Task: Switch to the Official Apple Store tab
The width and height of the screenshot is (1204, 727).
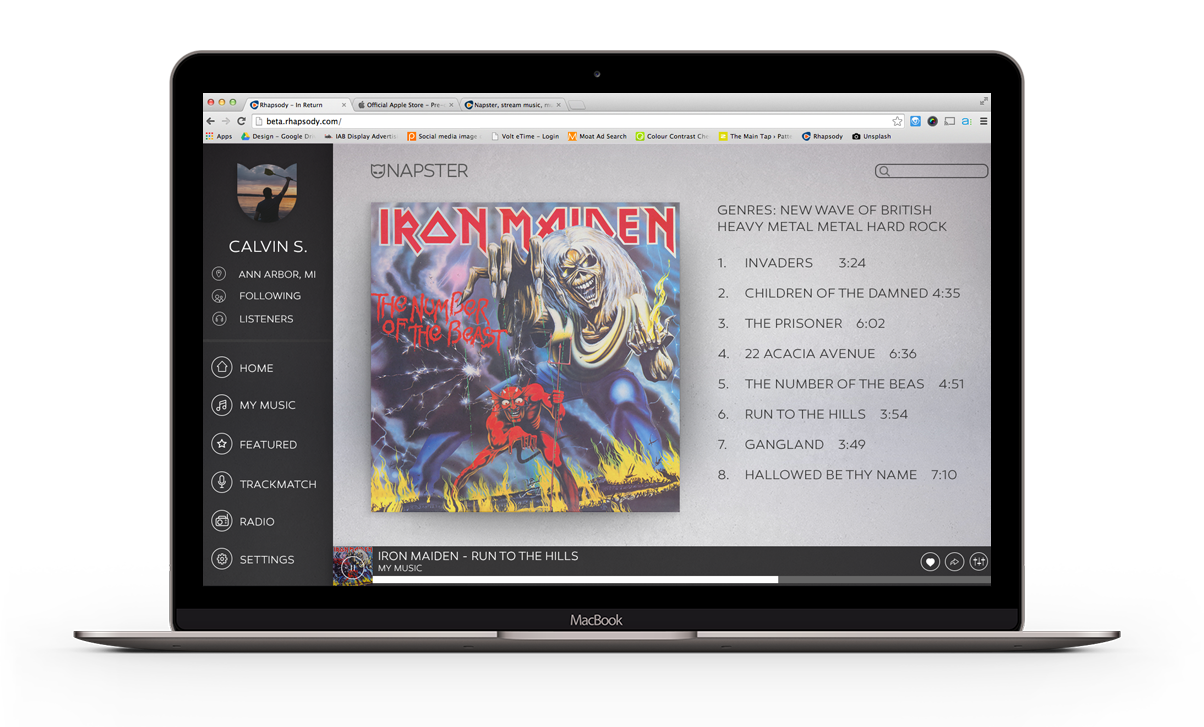Action: (x=405, y=104)
